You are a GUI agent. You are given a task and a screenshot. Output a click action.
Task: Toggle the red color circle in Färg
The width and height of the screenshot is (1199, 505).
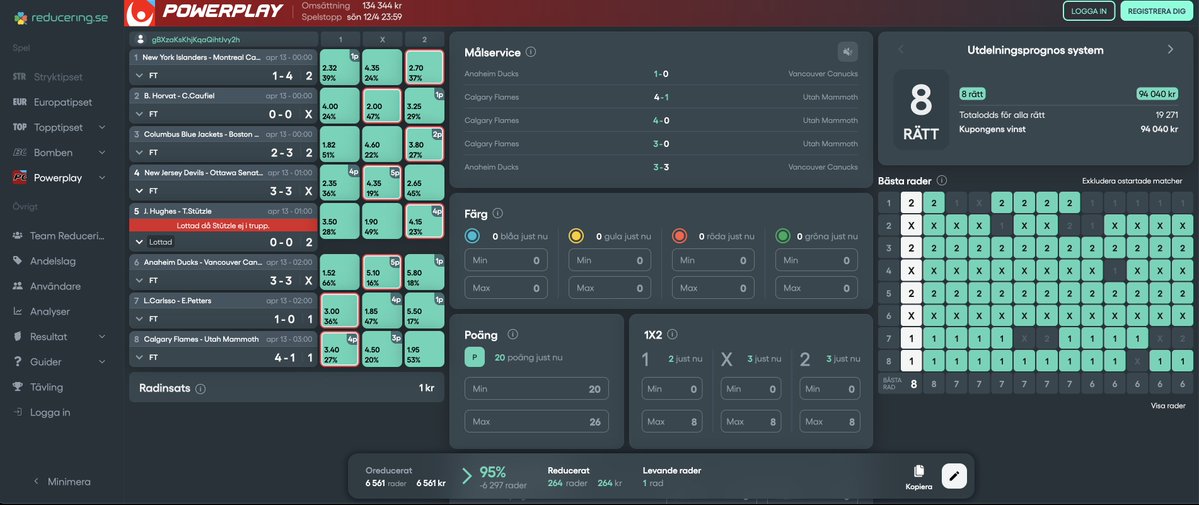(x=681, y=236)
